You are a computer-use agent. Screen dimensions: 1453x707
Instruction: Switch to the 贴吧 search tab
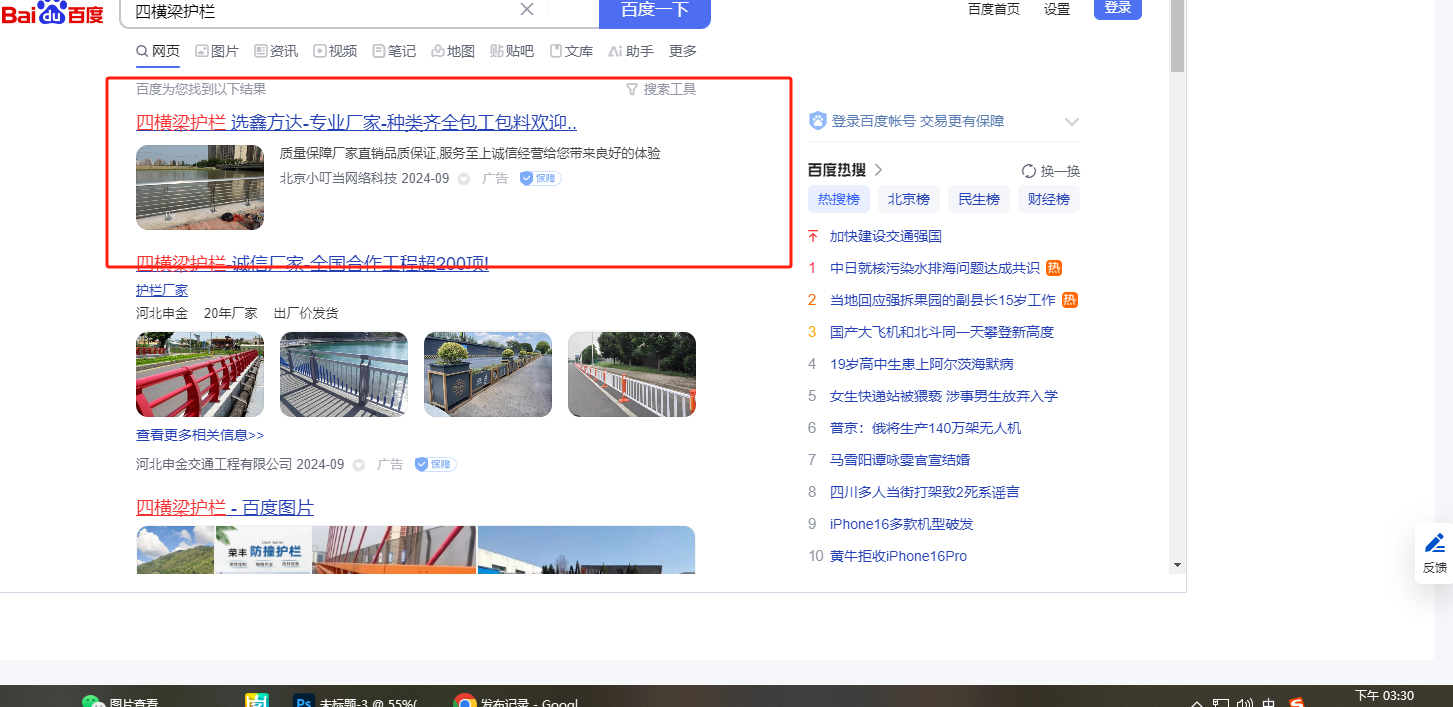(x=512, y=51)
